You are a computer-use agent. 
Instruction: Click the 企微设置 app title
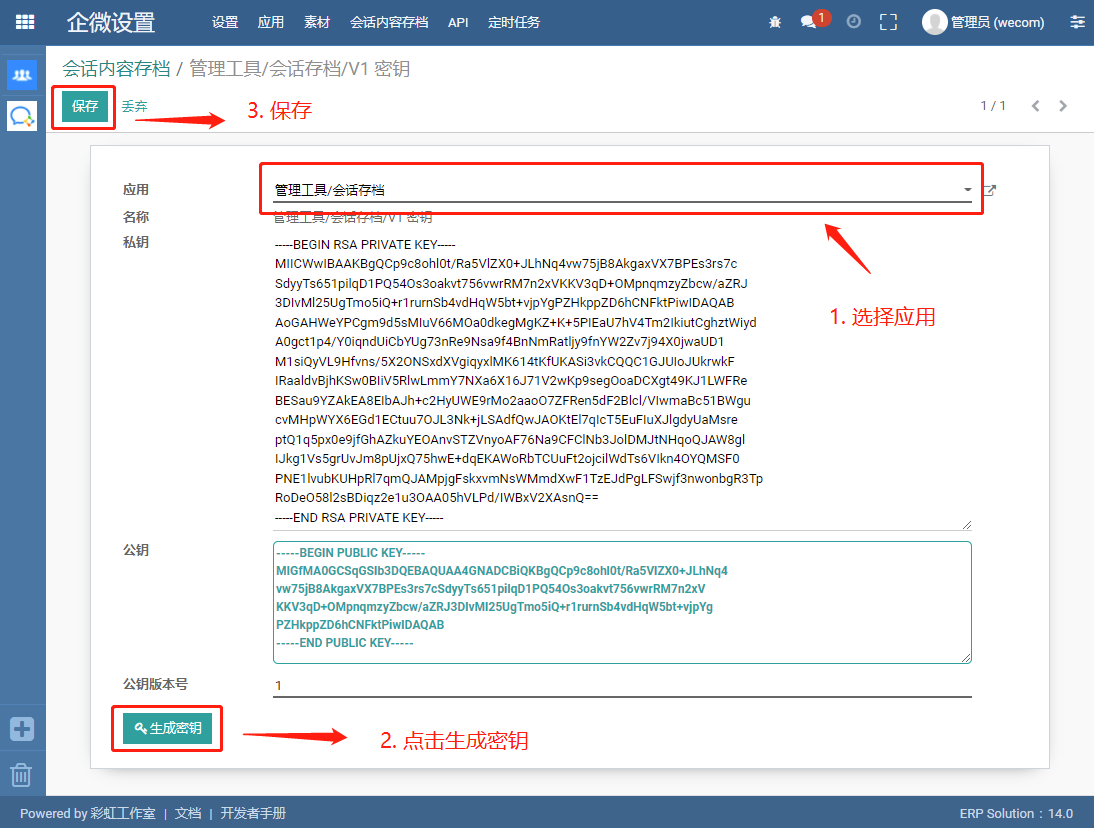pyautogui.click(x=111, y=22)
